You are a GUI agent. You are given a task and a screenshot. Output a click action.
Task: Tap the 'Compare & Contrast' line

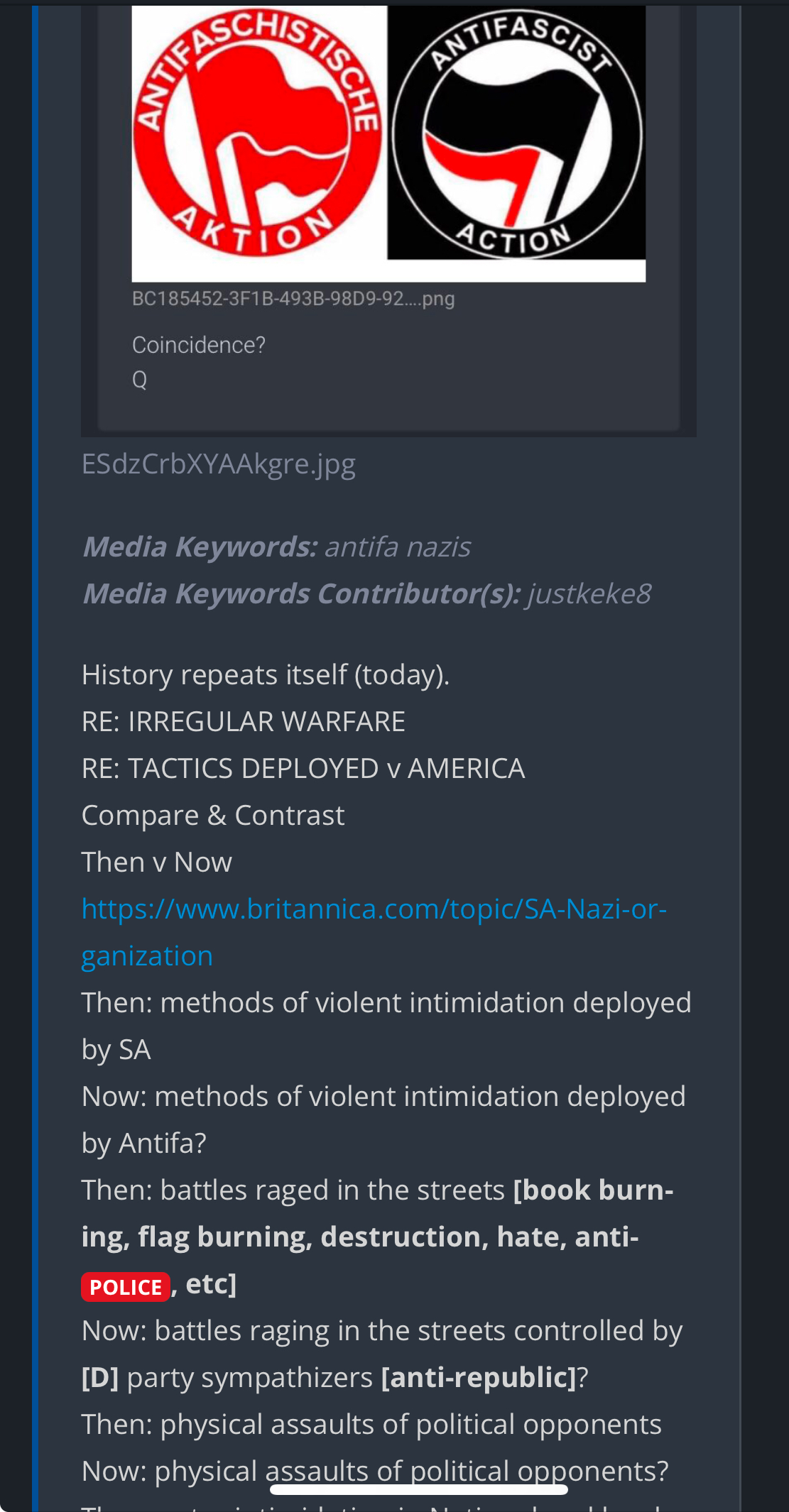point(213,816)
